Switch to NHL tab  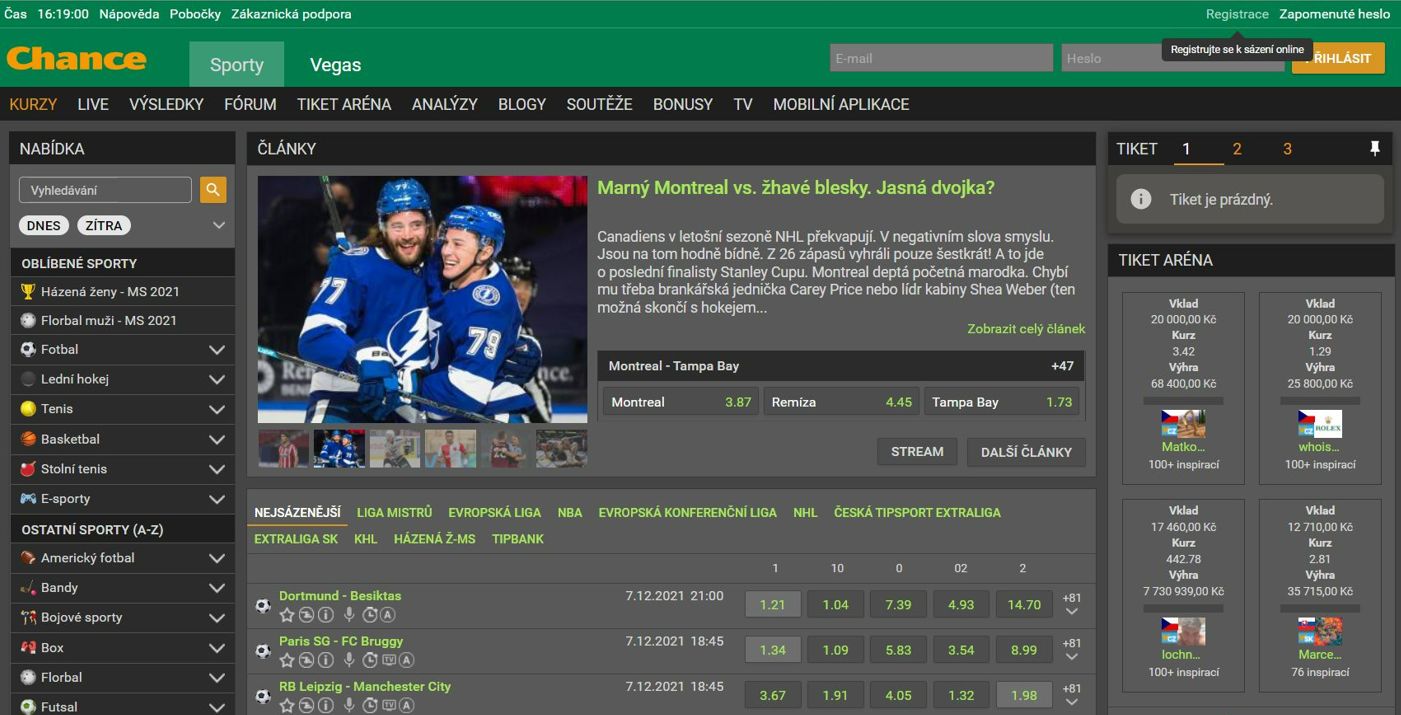[x=805, y=512]
